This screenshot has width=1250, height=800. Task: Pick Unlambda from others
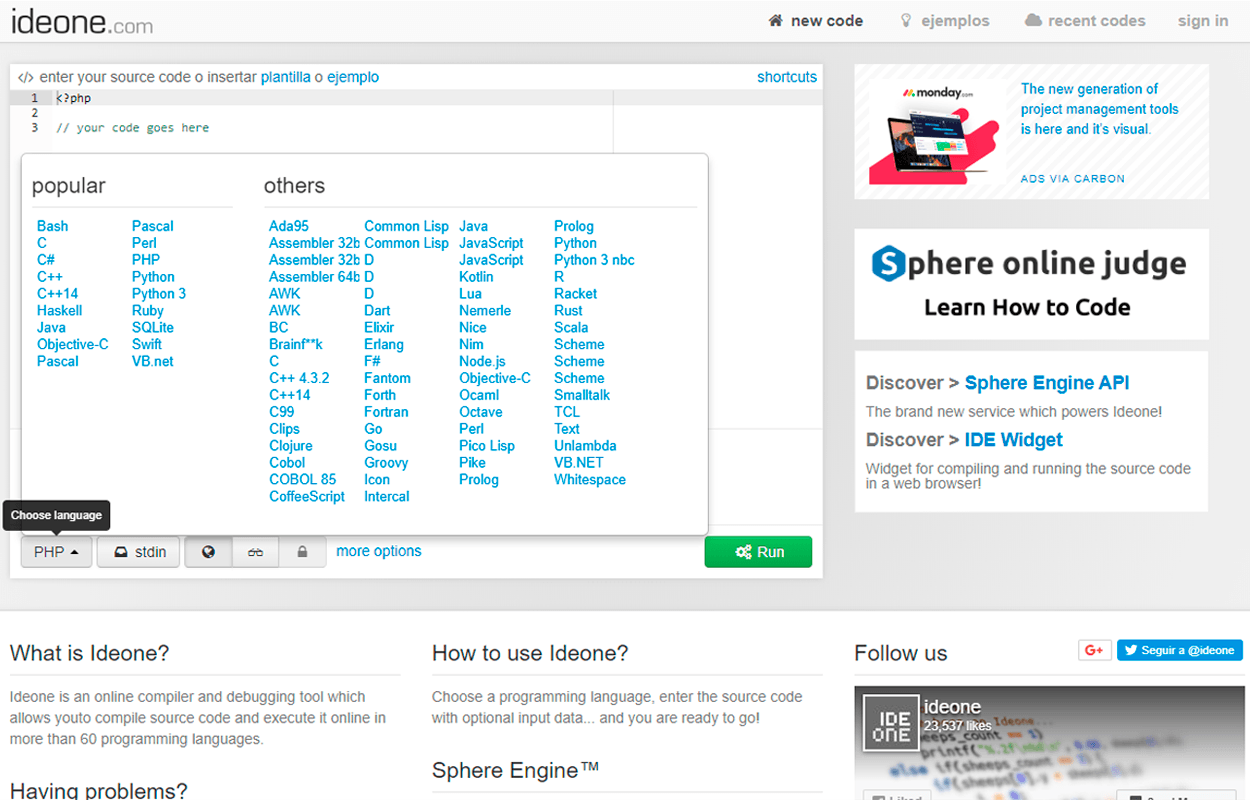pos(585,446)
